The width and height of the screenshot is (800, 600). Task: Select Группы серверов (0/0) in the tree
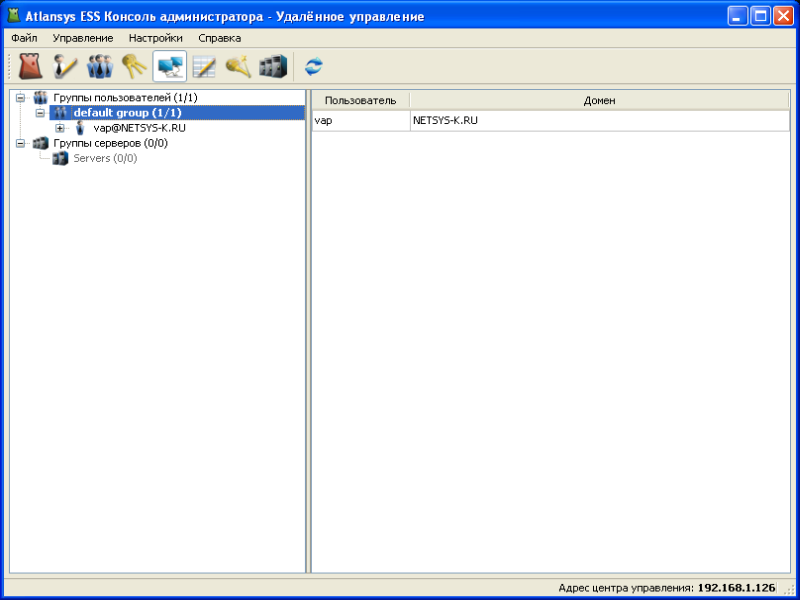click(x=110, y=143)
